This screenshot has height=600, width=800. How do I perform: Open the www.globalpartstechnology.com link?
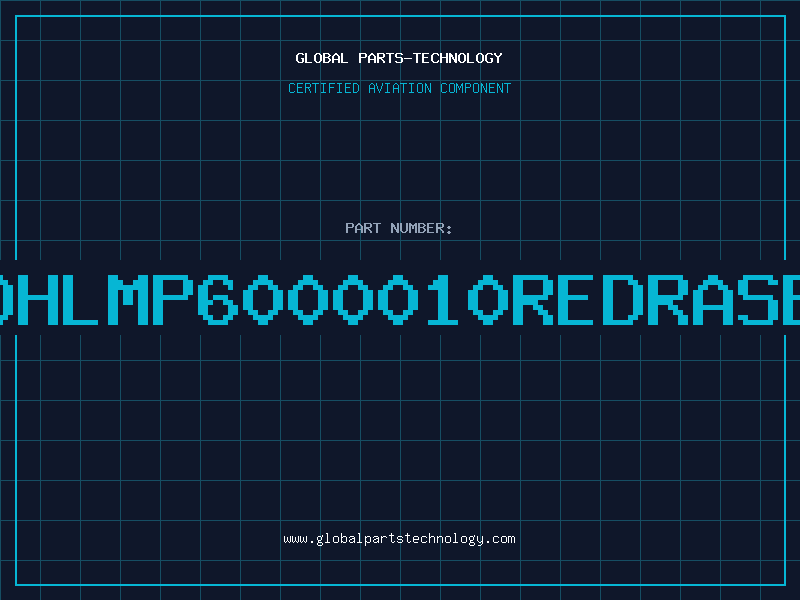[399, 539]
